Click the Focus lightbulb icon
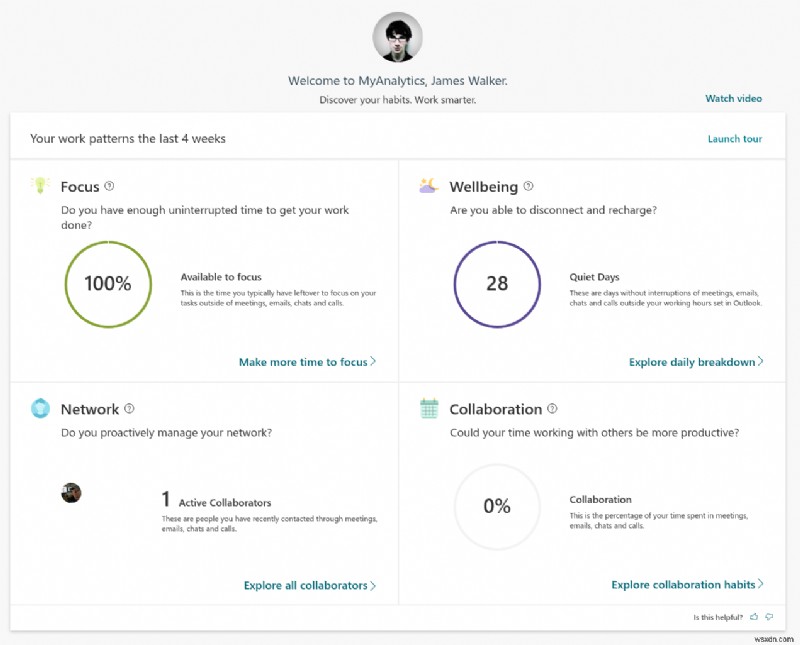 click(40, 185)
